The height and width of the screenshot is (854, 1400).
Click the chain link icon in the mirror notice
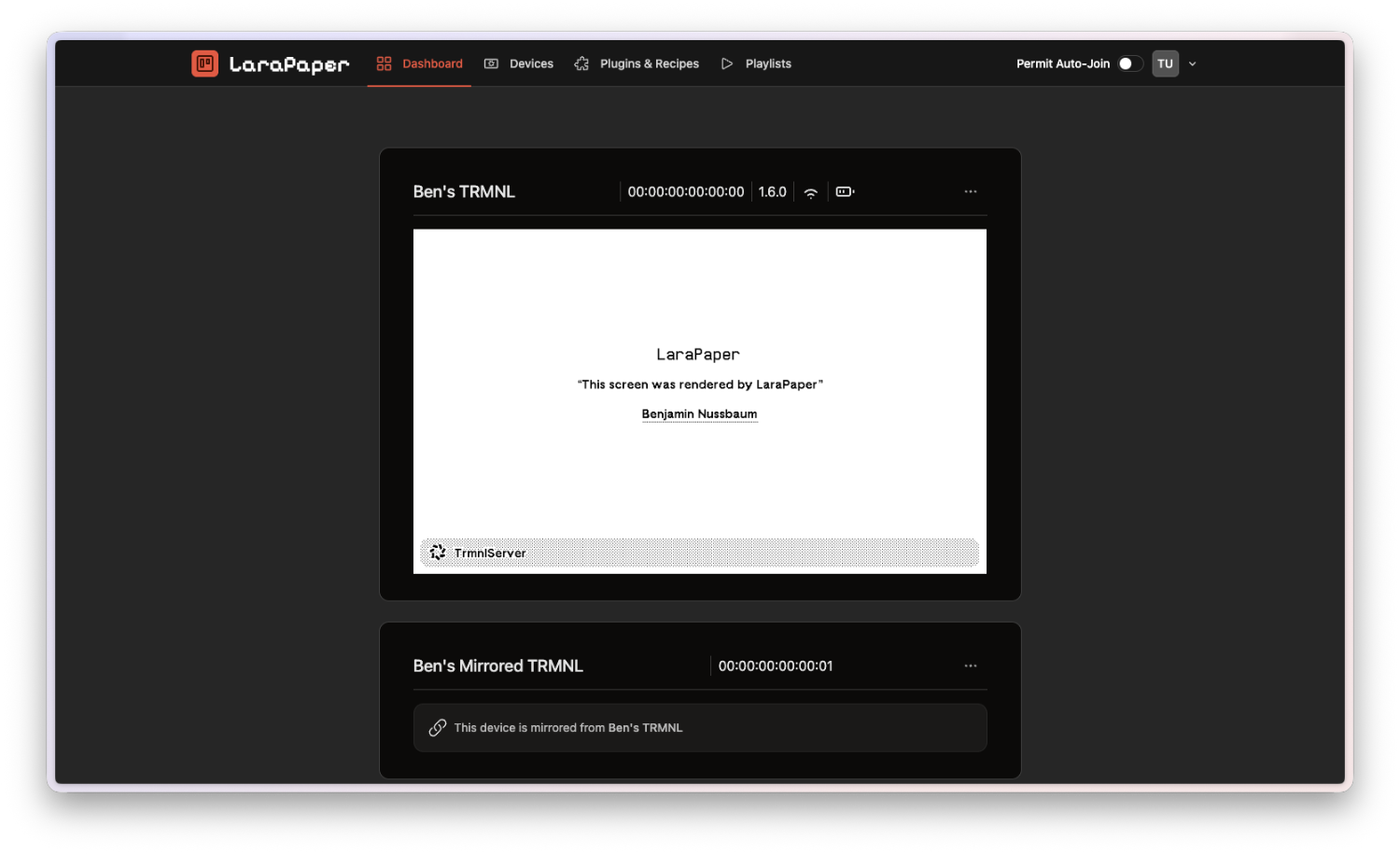point(438,727)
